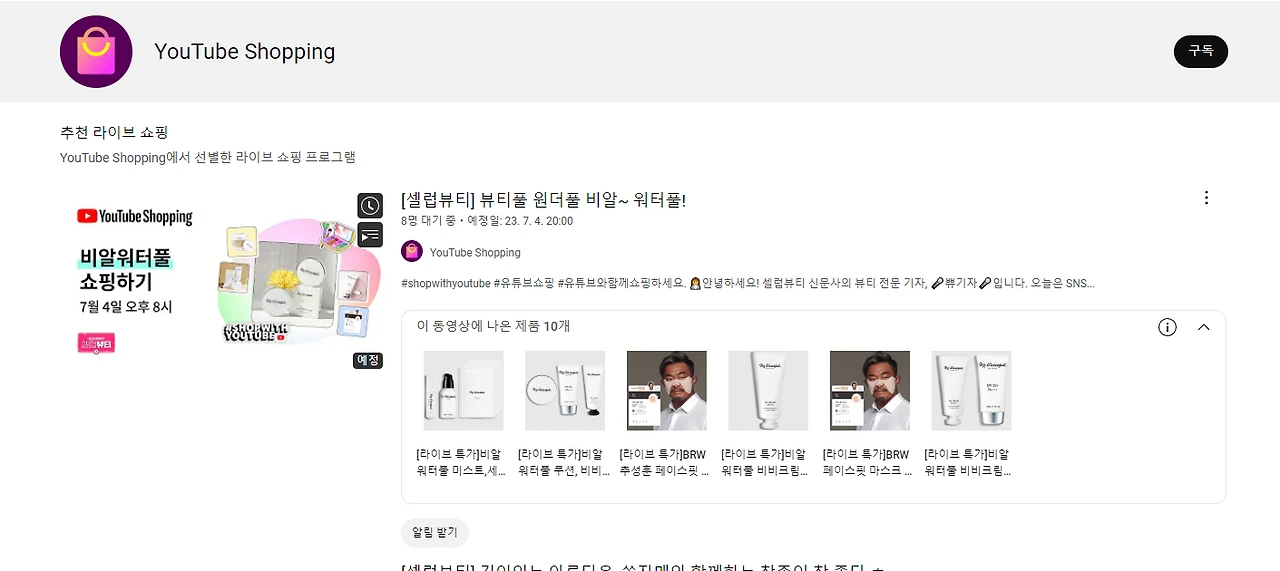Screen dimensions: 1280x571
Task: Click the 예정 badge on the thumbnail
Action: 368,360
